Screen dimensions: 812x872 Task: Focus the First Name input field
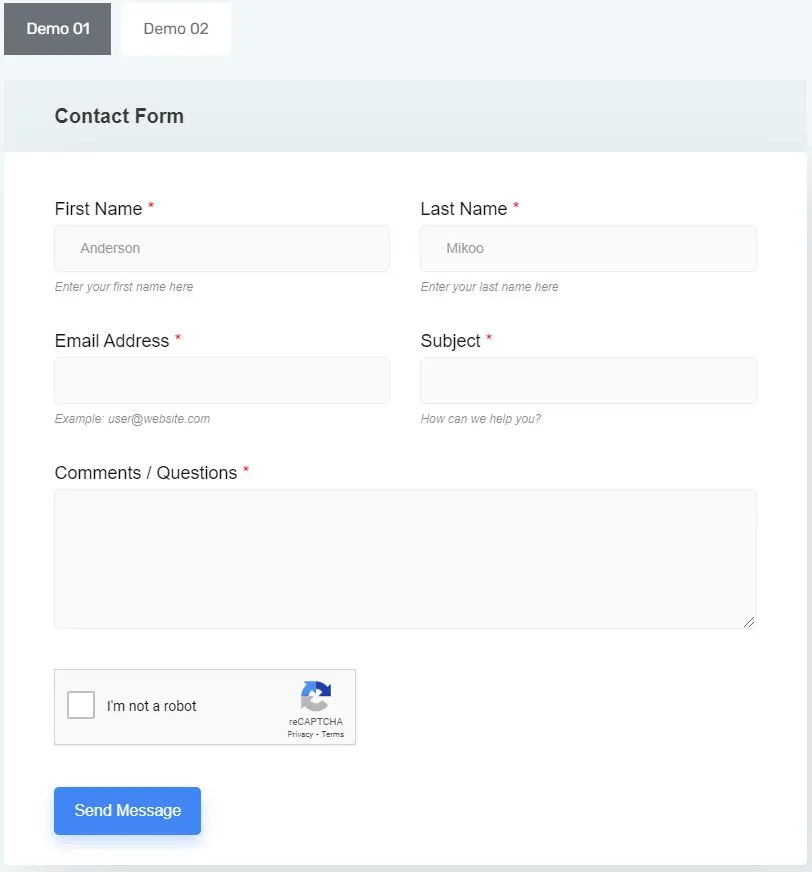pyautogui.click(x=222, y=248)
